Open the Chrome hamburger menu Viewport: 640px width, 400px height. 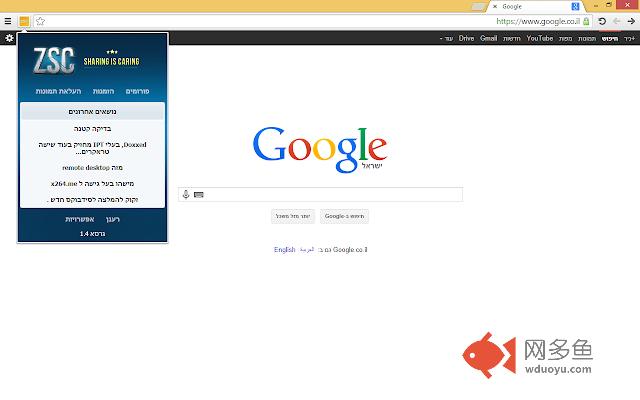click(x=8, y=21)
